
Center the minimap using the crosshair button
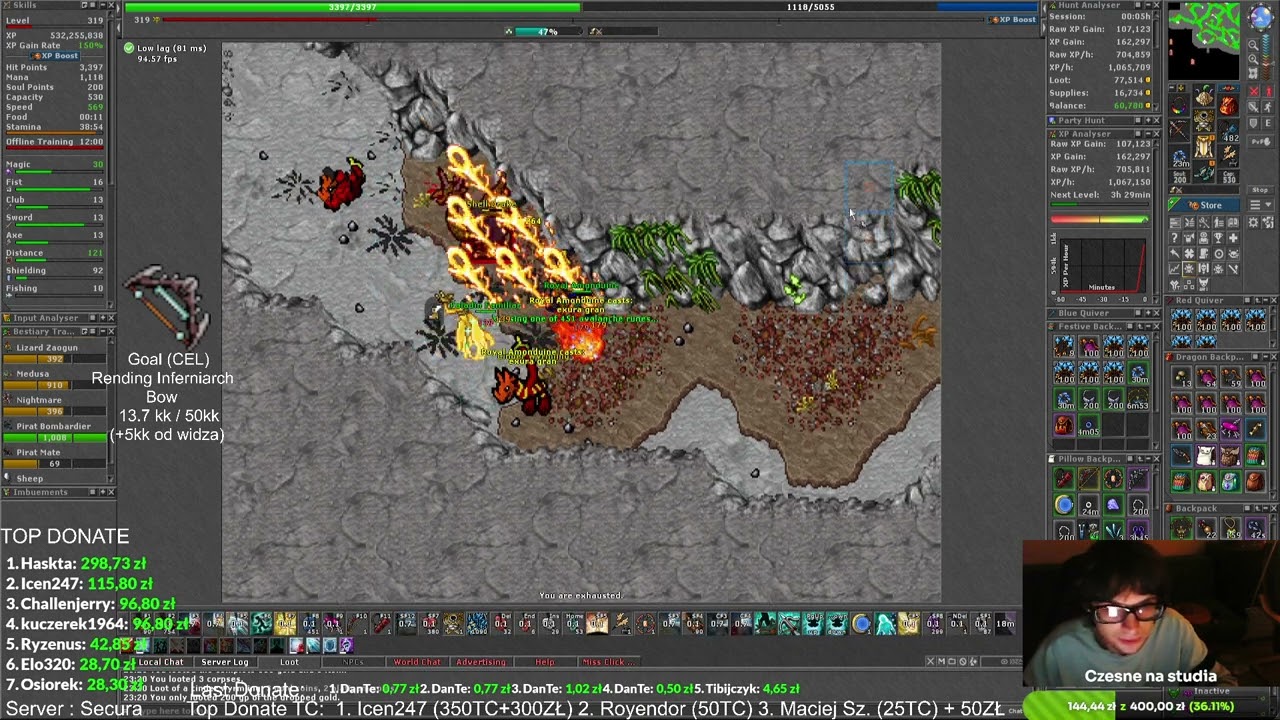coord(1253,73)
